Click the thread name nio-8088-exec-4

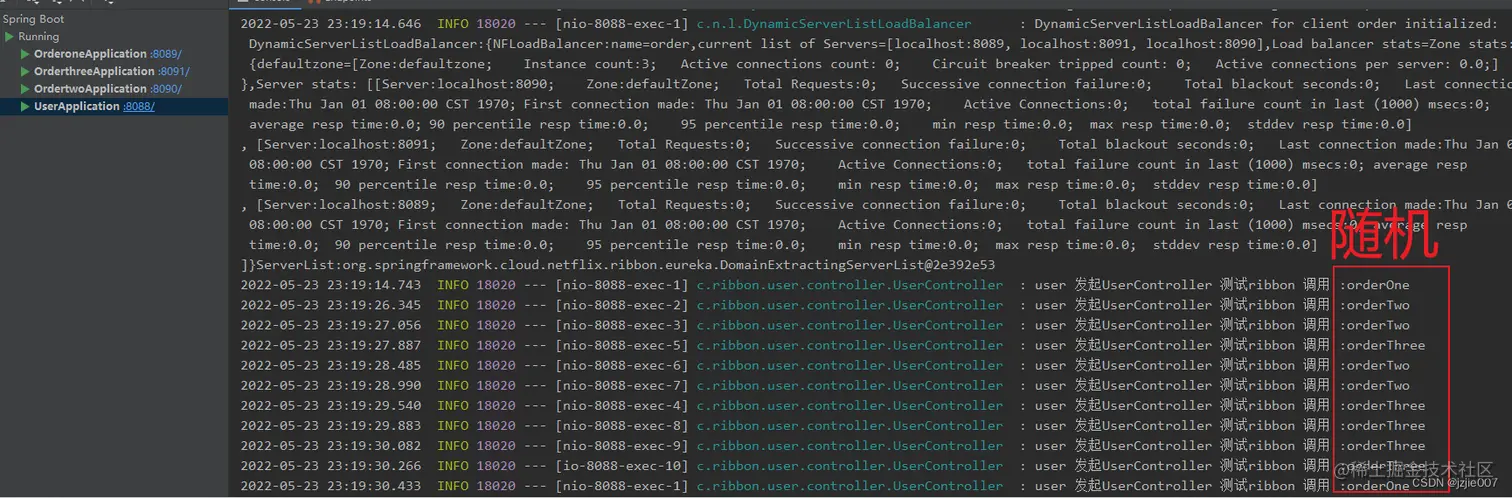pos(622,405)
